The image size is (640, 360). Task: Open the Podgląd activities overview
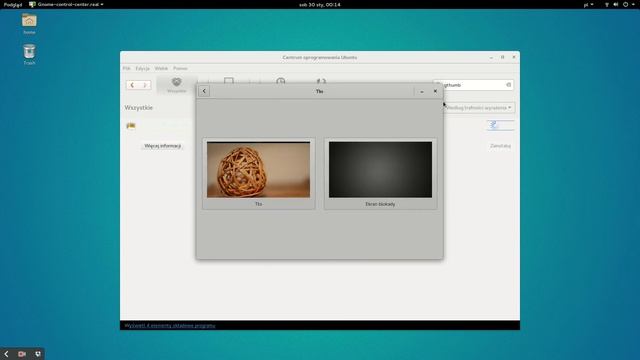[x=13, y=4]
